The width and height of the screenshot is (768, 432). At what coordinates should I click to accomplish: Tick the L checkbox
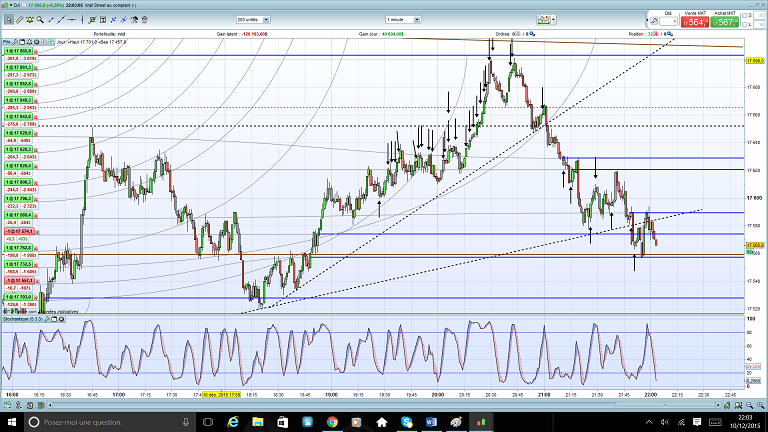point(744,25)
